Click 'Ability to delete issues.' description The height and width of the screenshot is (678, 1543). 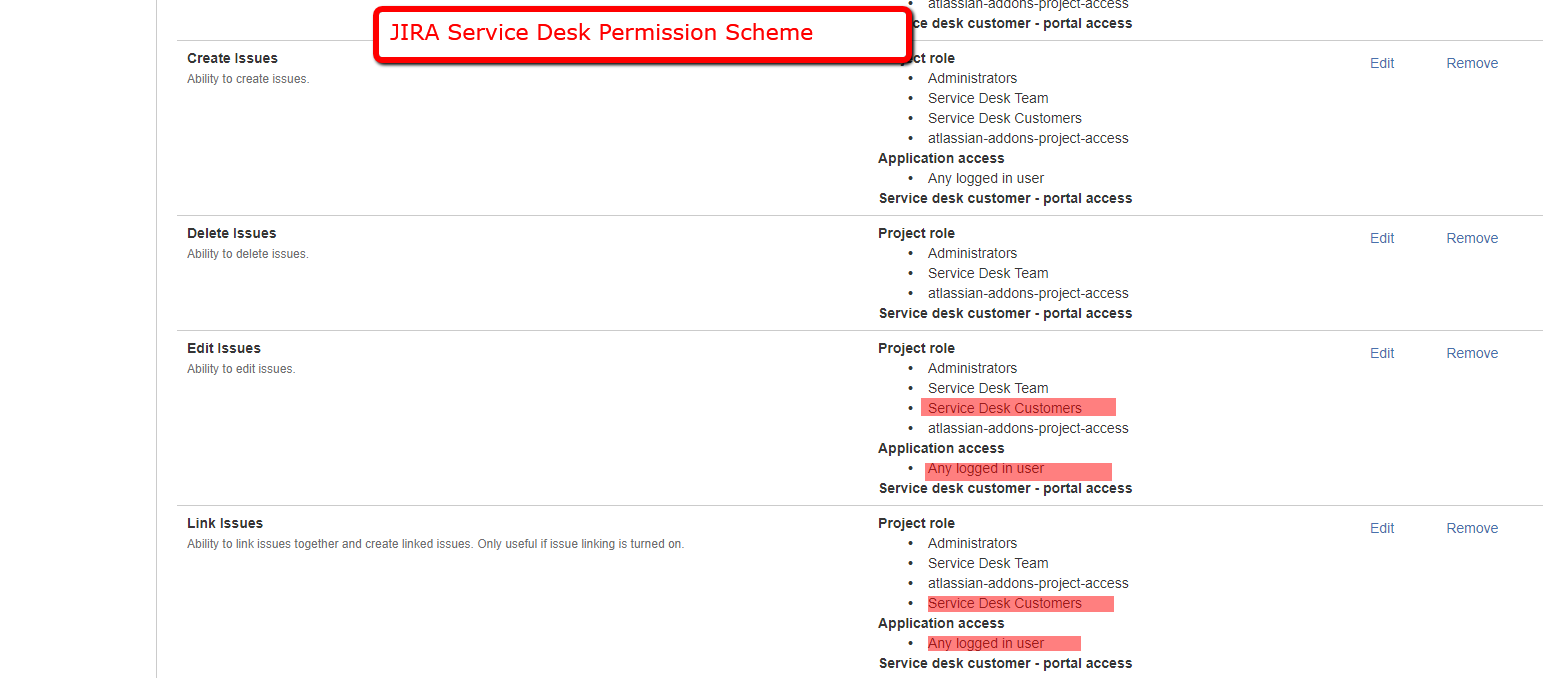[x=248, y=254]
